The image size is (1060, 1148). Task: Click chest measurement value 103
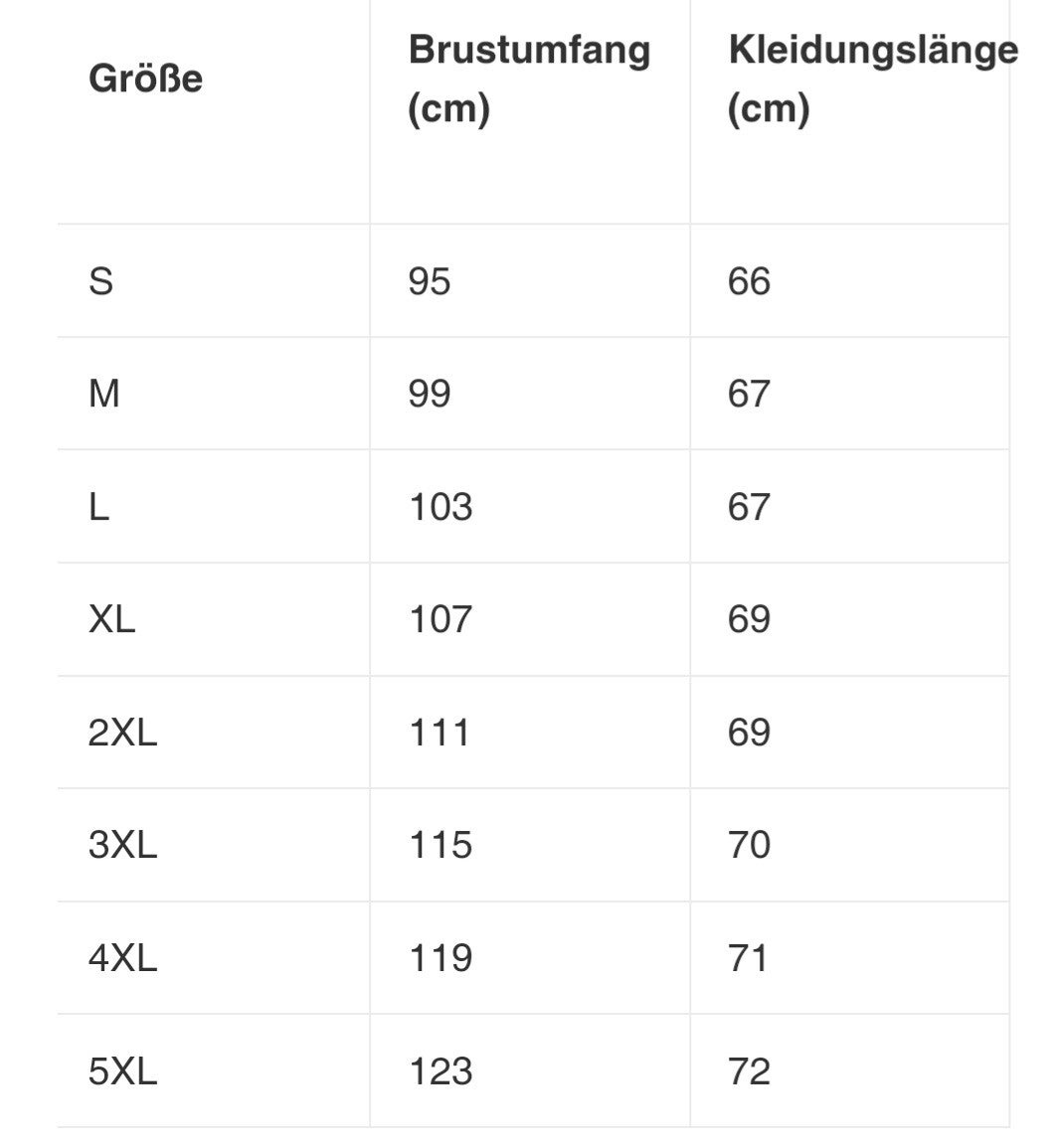(441, 507)
